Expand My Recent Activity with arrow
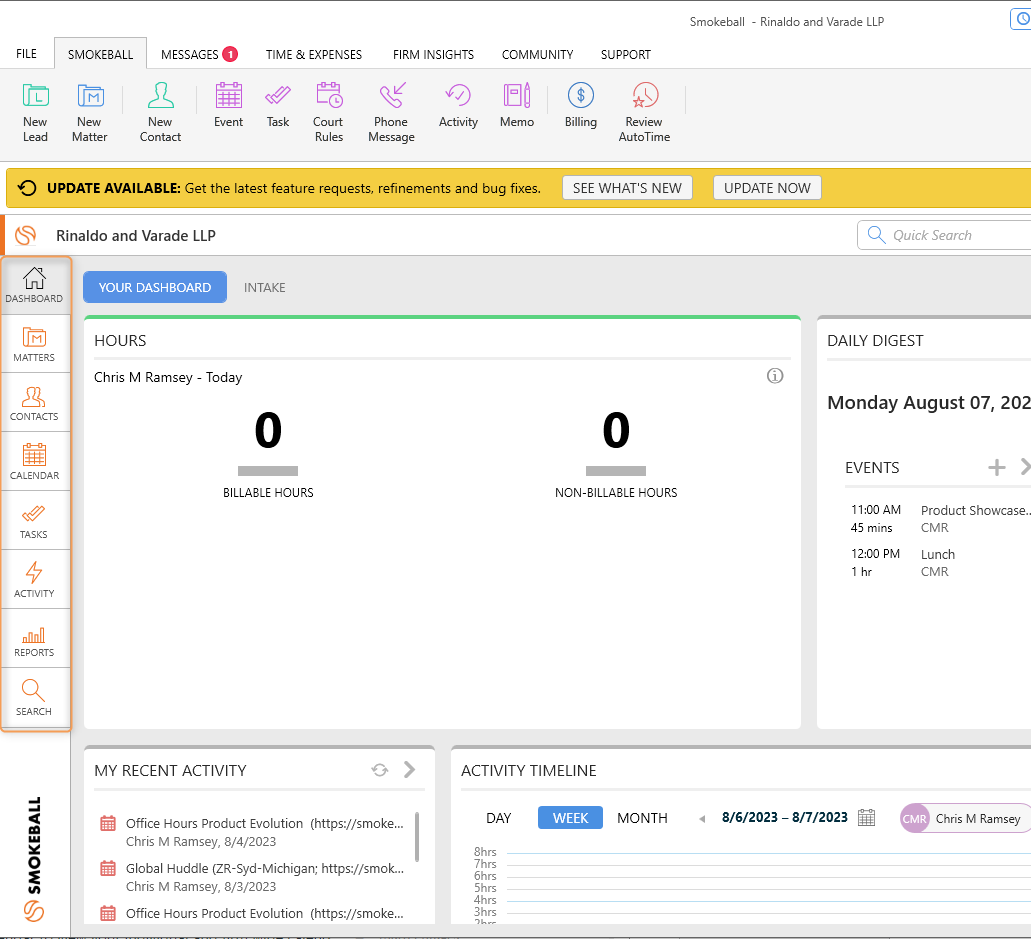 (x=409, y=770)
